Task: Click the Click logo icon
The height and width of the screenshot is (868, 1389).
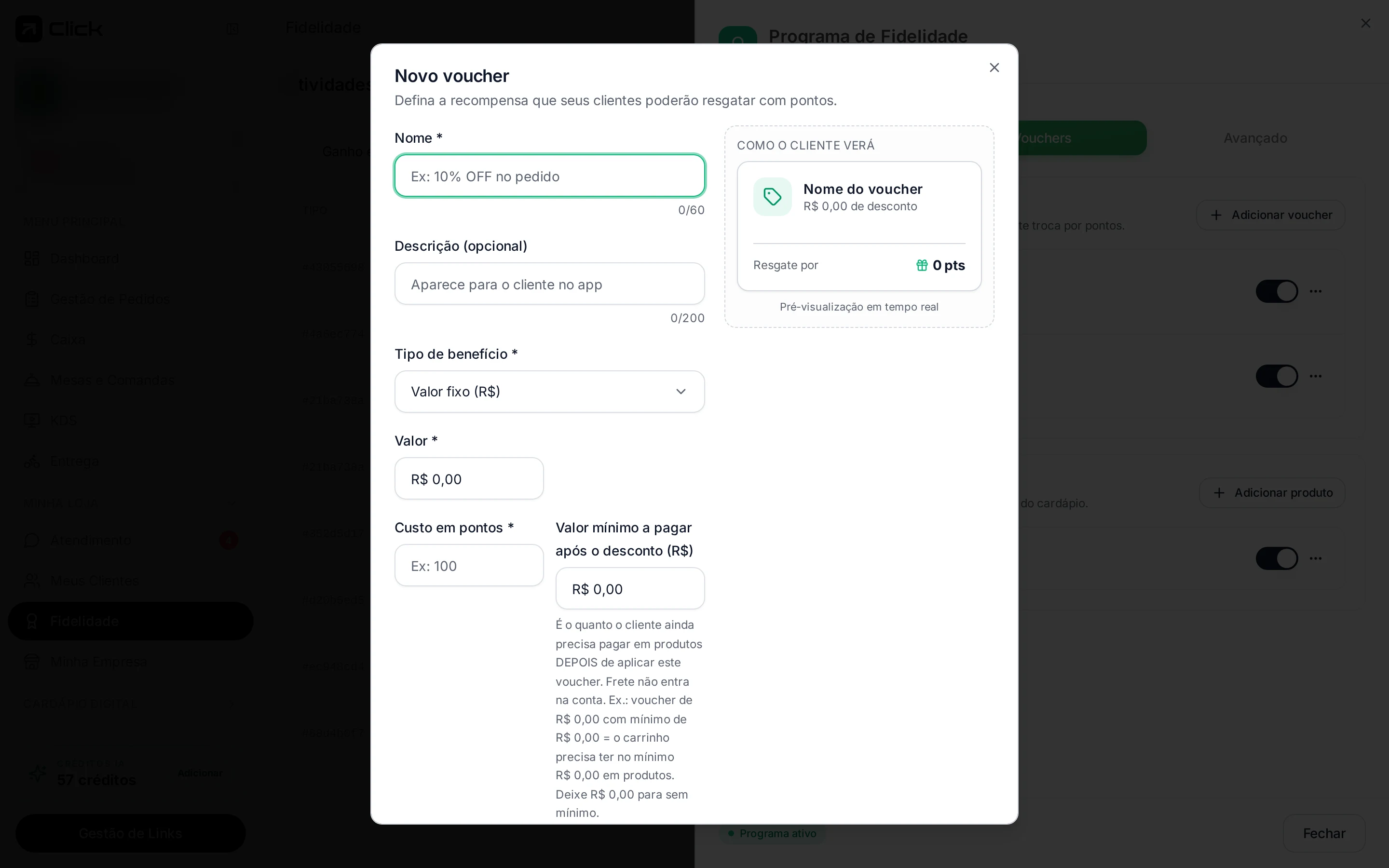Action: point(29,29)
